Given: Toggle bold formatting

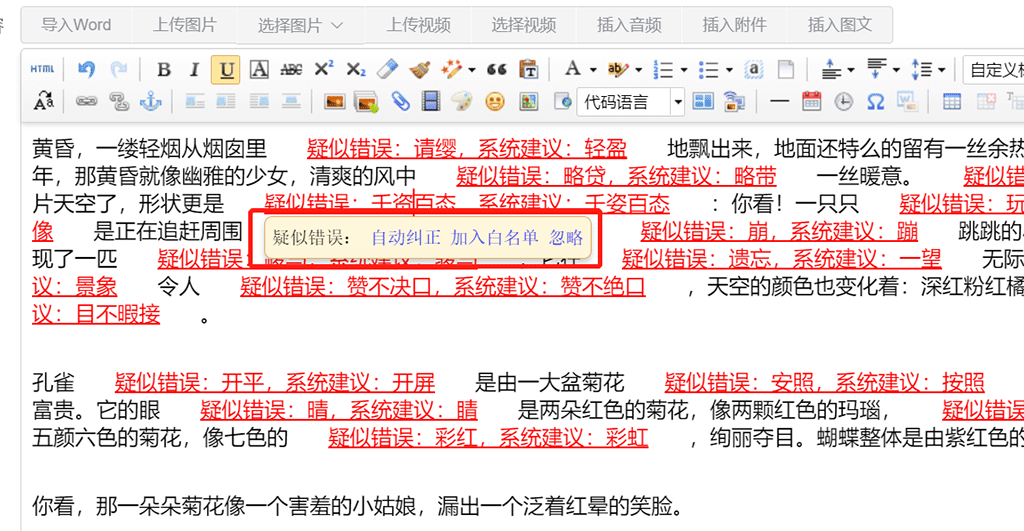Looking at the screenshot, I should (x=164, y=70).
